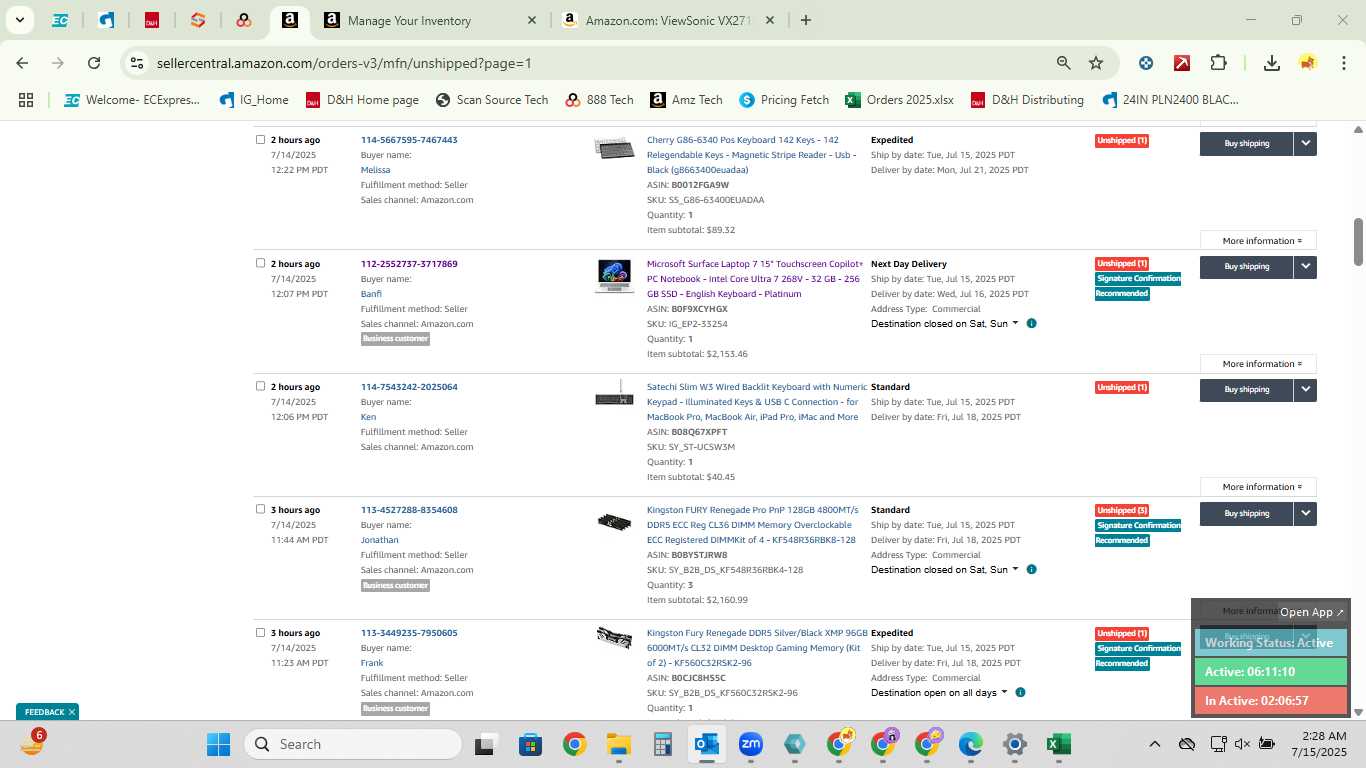Open Cherry keyboard product thumbnail

tap(614, 149)
